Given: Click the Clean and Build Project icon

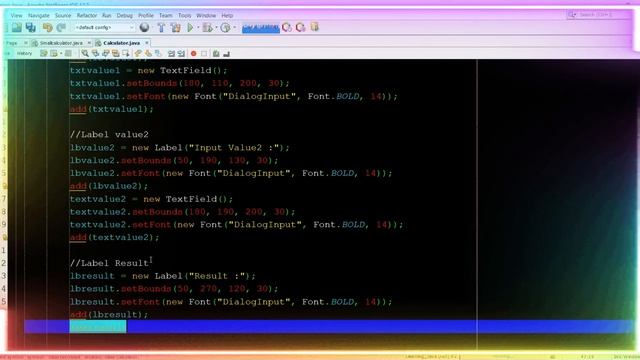Looking at the screenshot, I should tap(176, 27).
